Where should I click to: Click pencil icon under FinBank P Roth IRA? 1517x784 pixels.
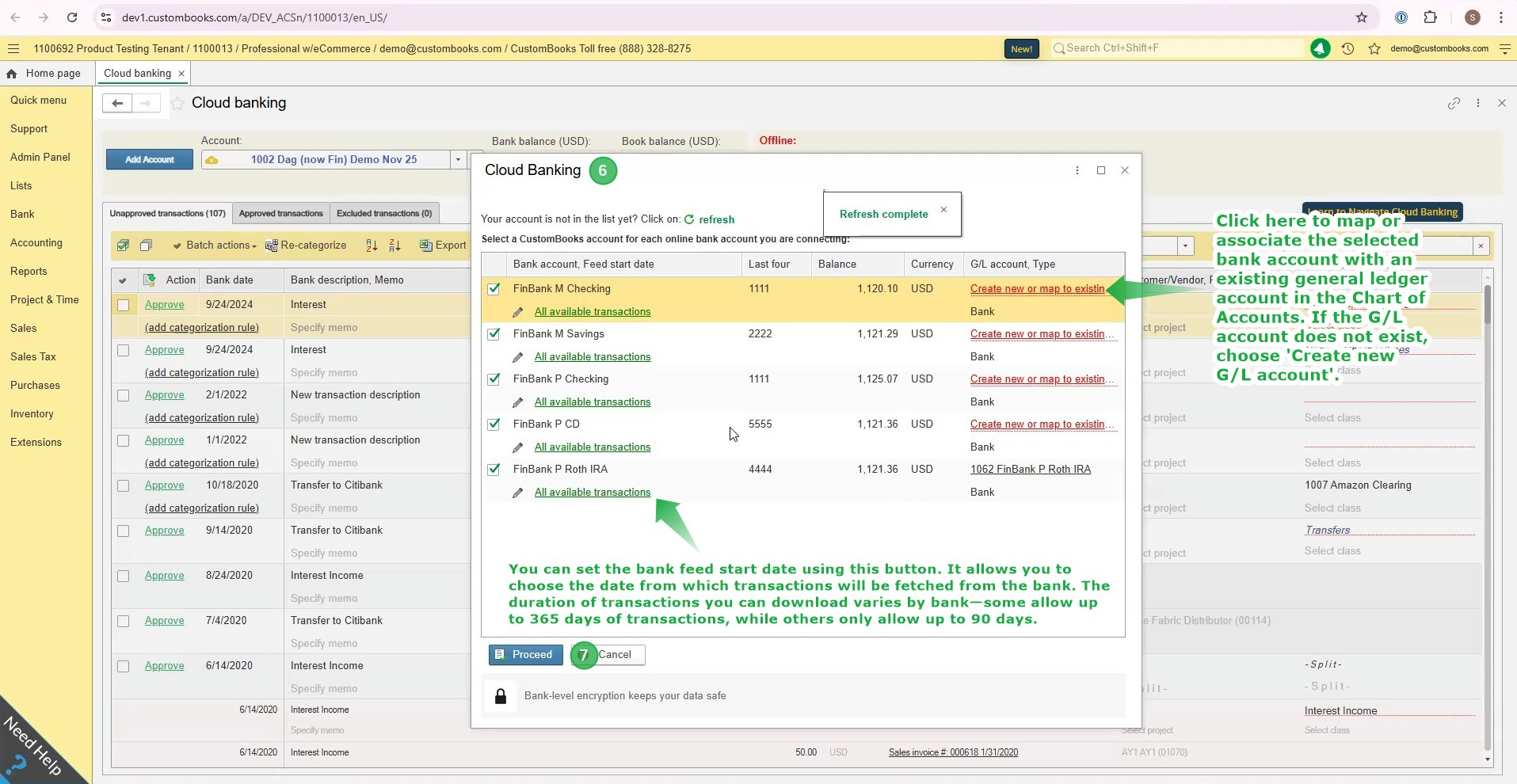point(518,493)
